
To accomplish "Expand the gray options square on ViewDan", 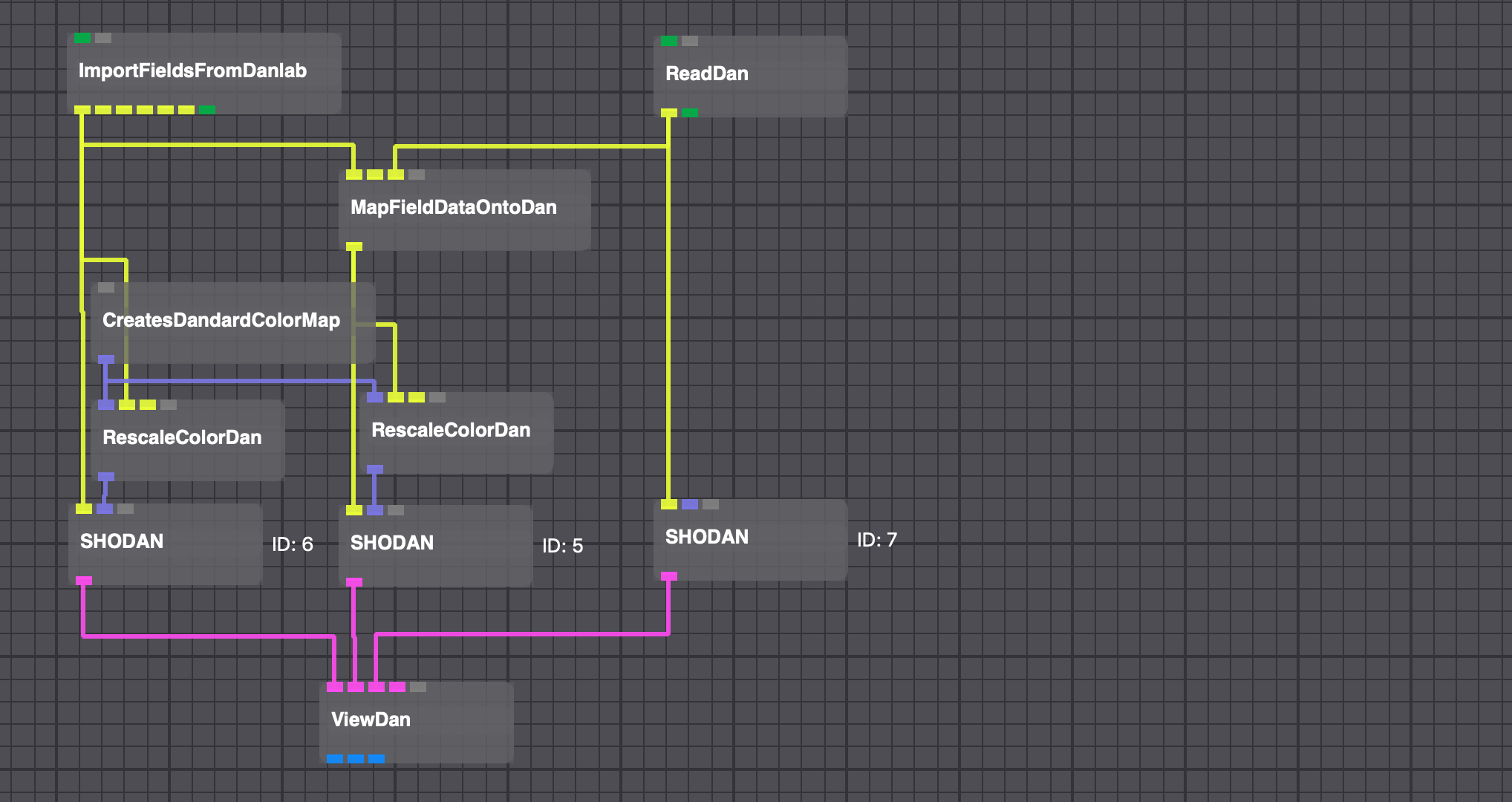I will click(x=417, y=687).
